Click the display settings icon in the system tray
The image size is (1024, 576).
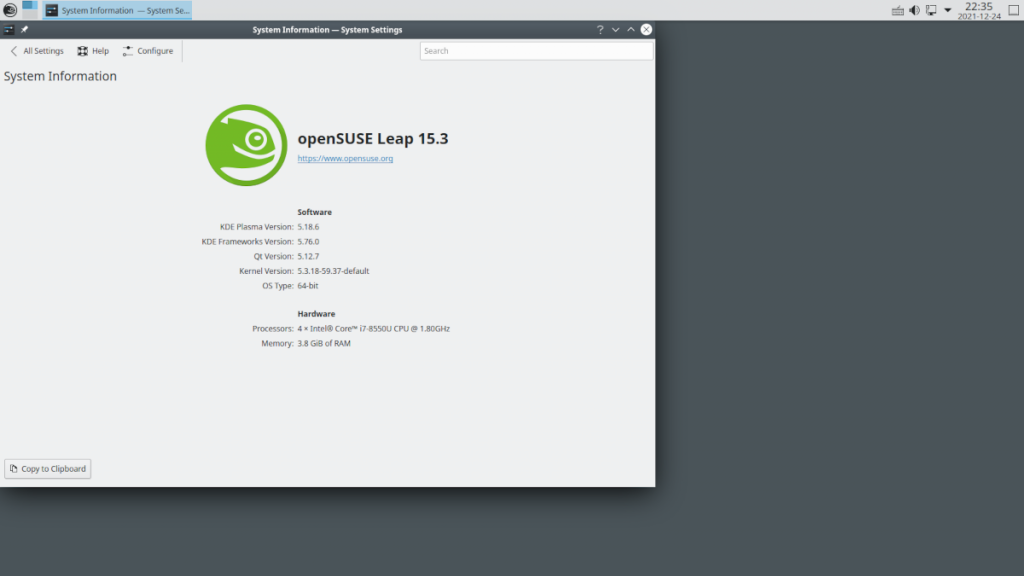pyautogui.click(x=931, y=10)
